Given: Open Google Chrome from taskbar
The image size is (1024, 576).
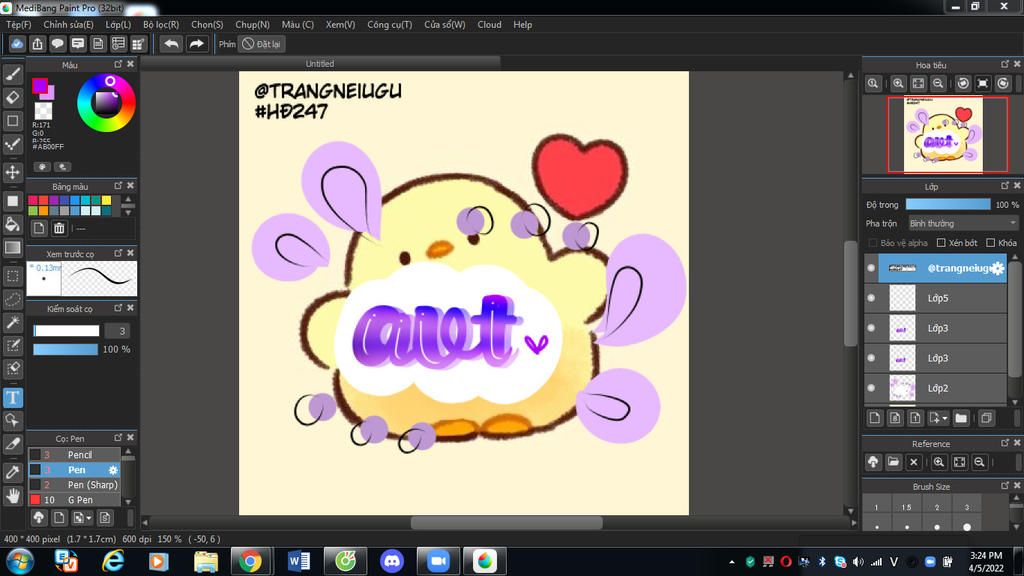Looking at the screenshot, I should pyautogui.click(x=250, y=561).
